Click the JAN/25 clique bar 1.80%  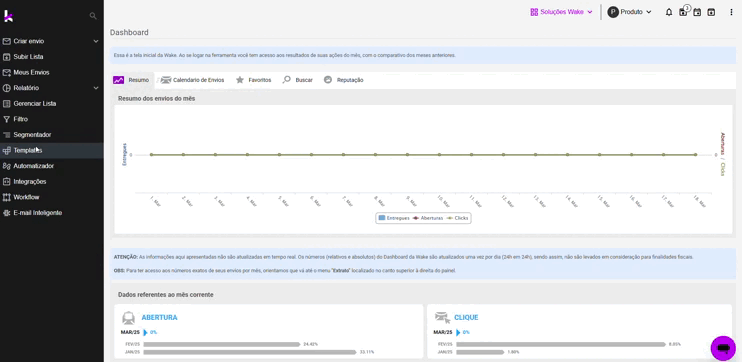tap(480, 352)
